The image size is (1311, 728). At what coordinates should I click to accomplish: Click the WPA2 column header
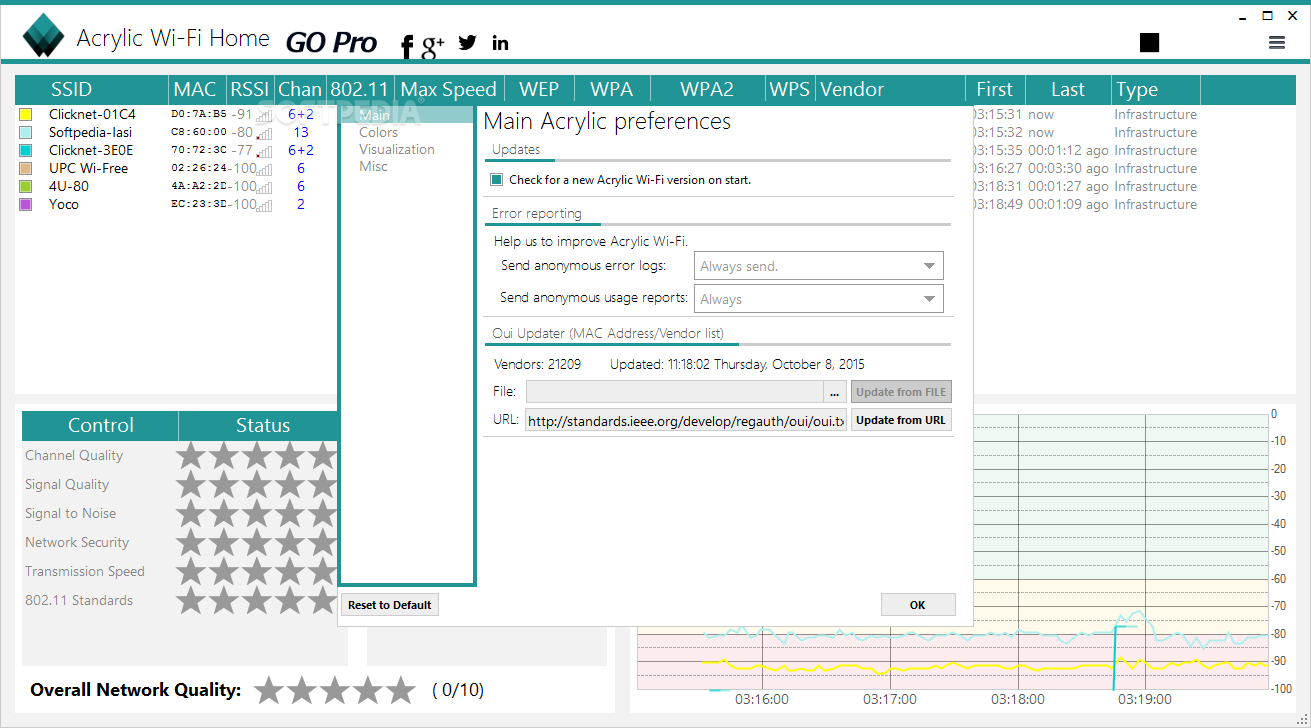click(707, 89)
